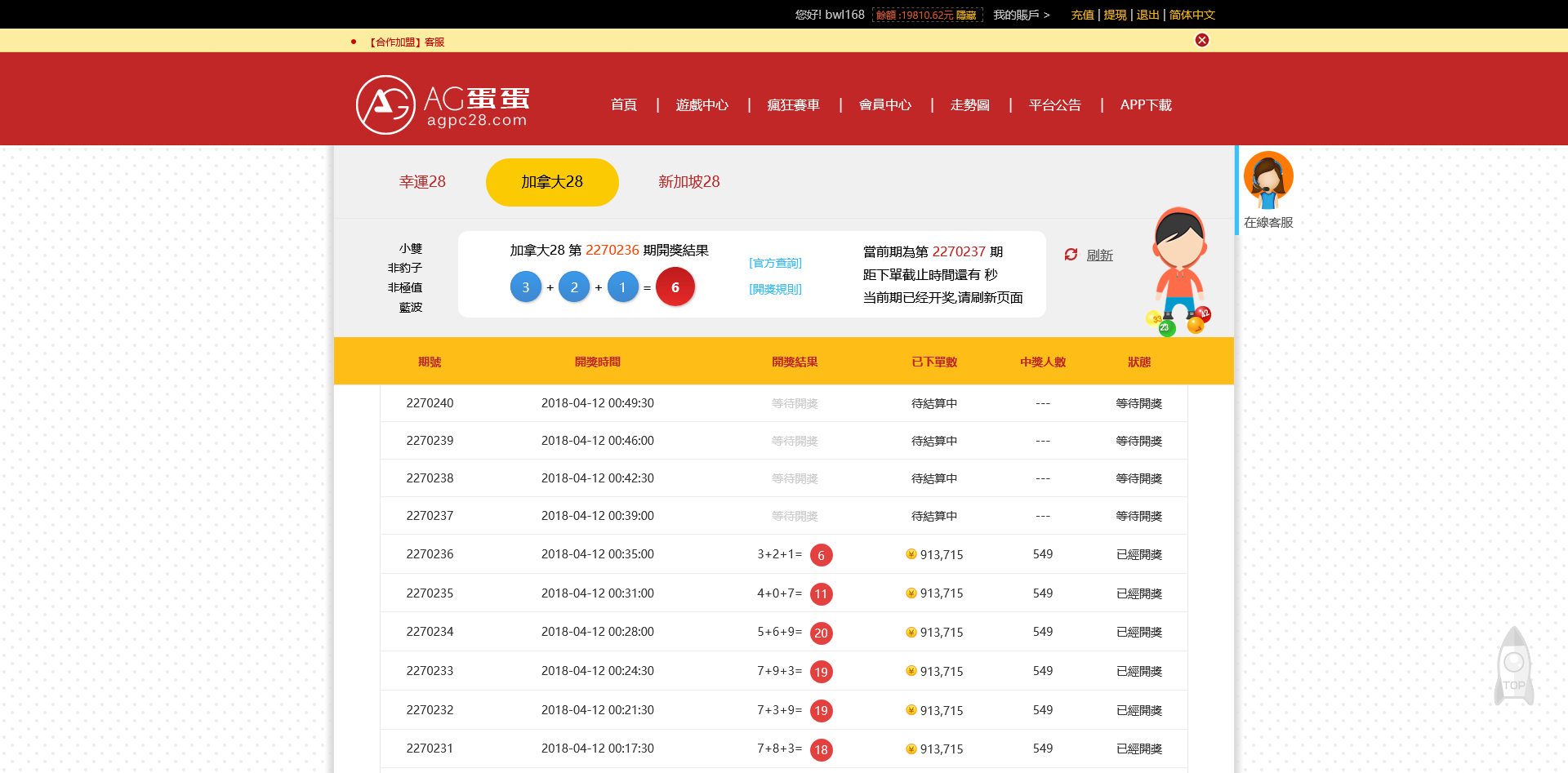Hide the account balance display

[x=966, y=16]
